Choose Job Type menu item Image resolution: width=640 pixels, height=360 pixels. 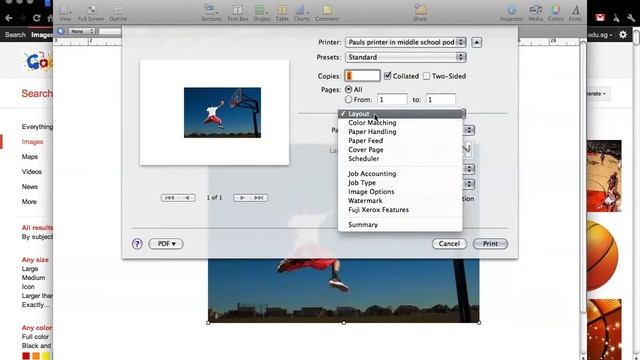coord(400,183)
